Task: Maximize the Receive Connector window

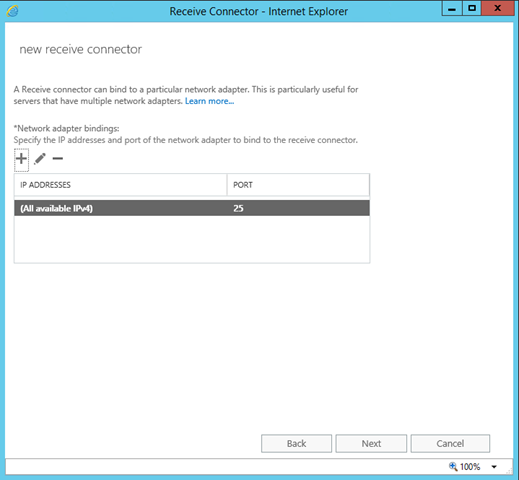Action: pyautogui.click(x=472, y=9)
